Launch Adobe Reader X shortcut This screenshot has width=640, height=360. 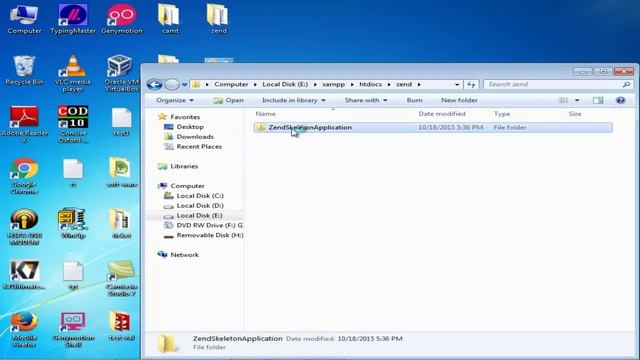coord(24,124)
